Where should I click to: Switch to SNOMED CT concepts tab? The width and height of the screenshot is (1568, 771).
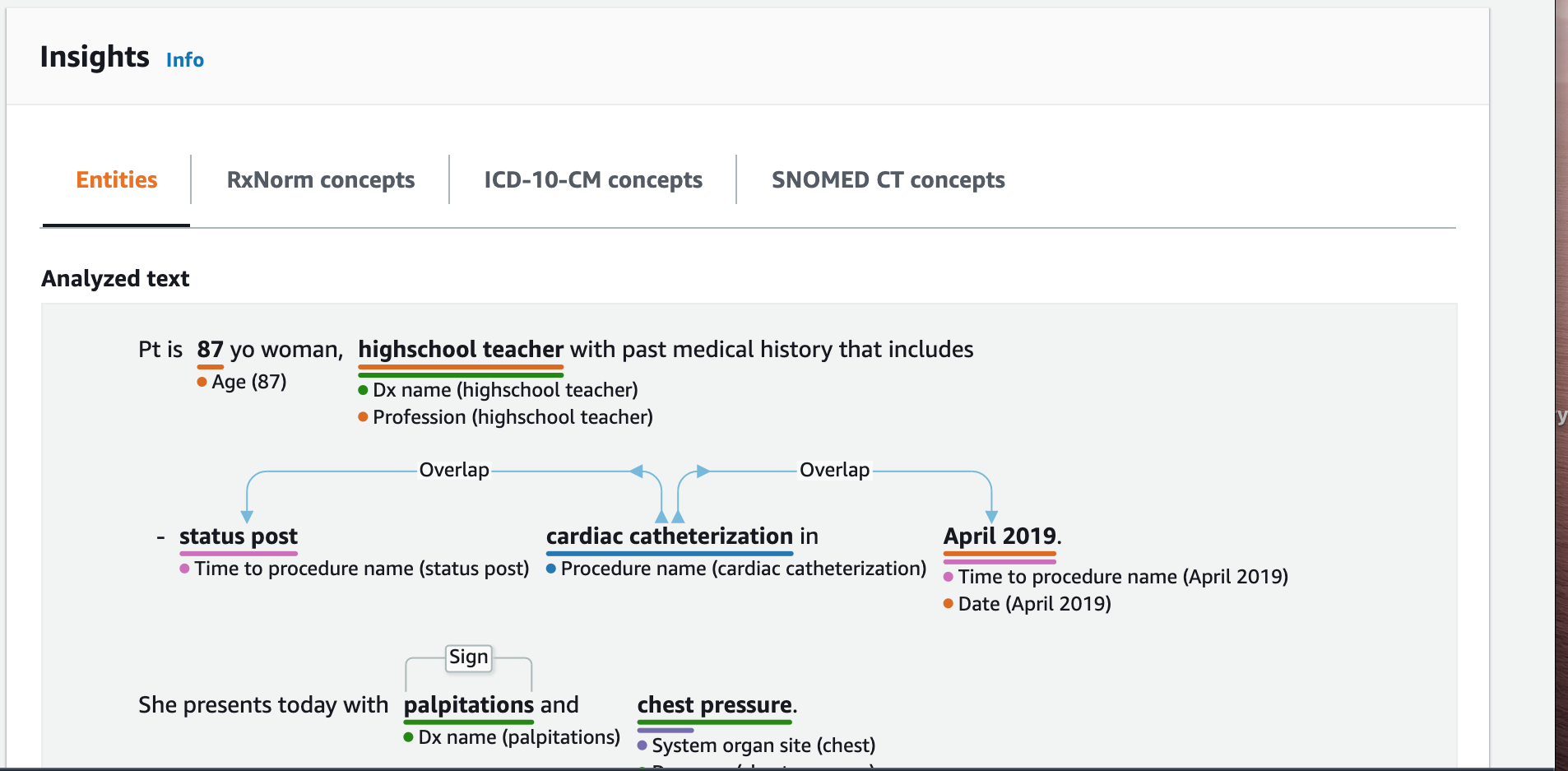pos(888,180)
